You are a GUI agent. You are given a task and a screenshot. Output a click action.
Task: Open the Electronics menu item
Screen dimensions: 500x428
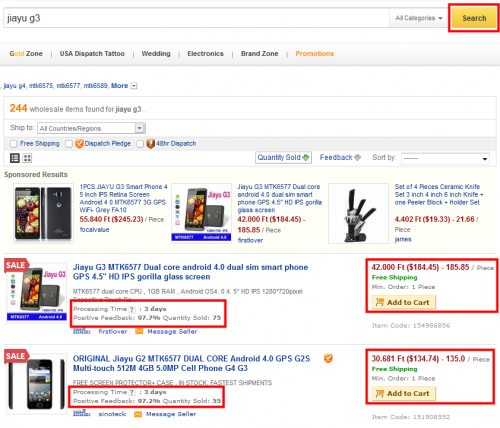point(205,54)
